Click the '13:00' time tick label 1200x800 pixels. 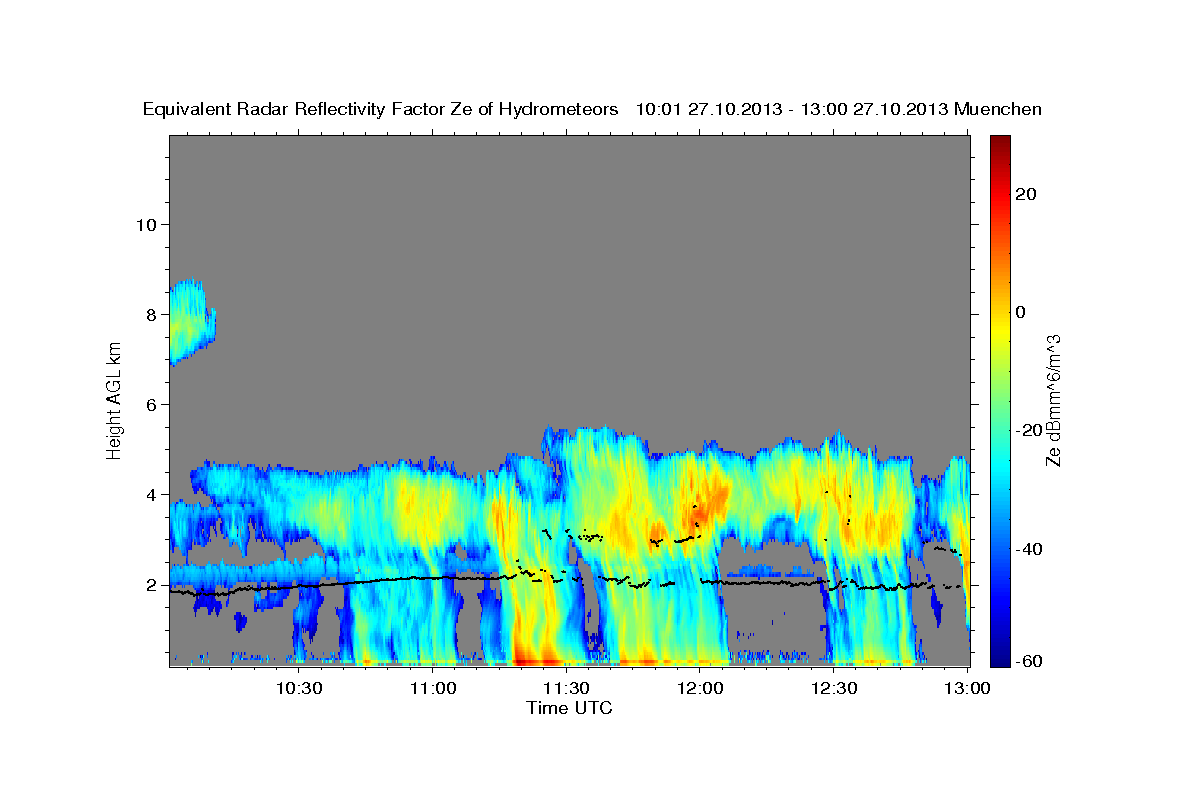(x=968, y=688)
